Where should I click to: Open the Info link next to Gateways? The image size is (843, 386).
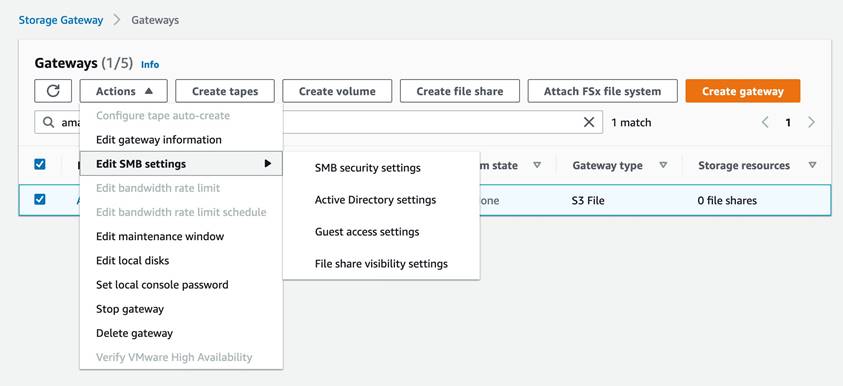click(x=150, y=65)
